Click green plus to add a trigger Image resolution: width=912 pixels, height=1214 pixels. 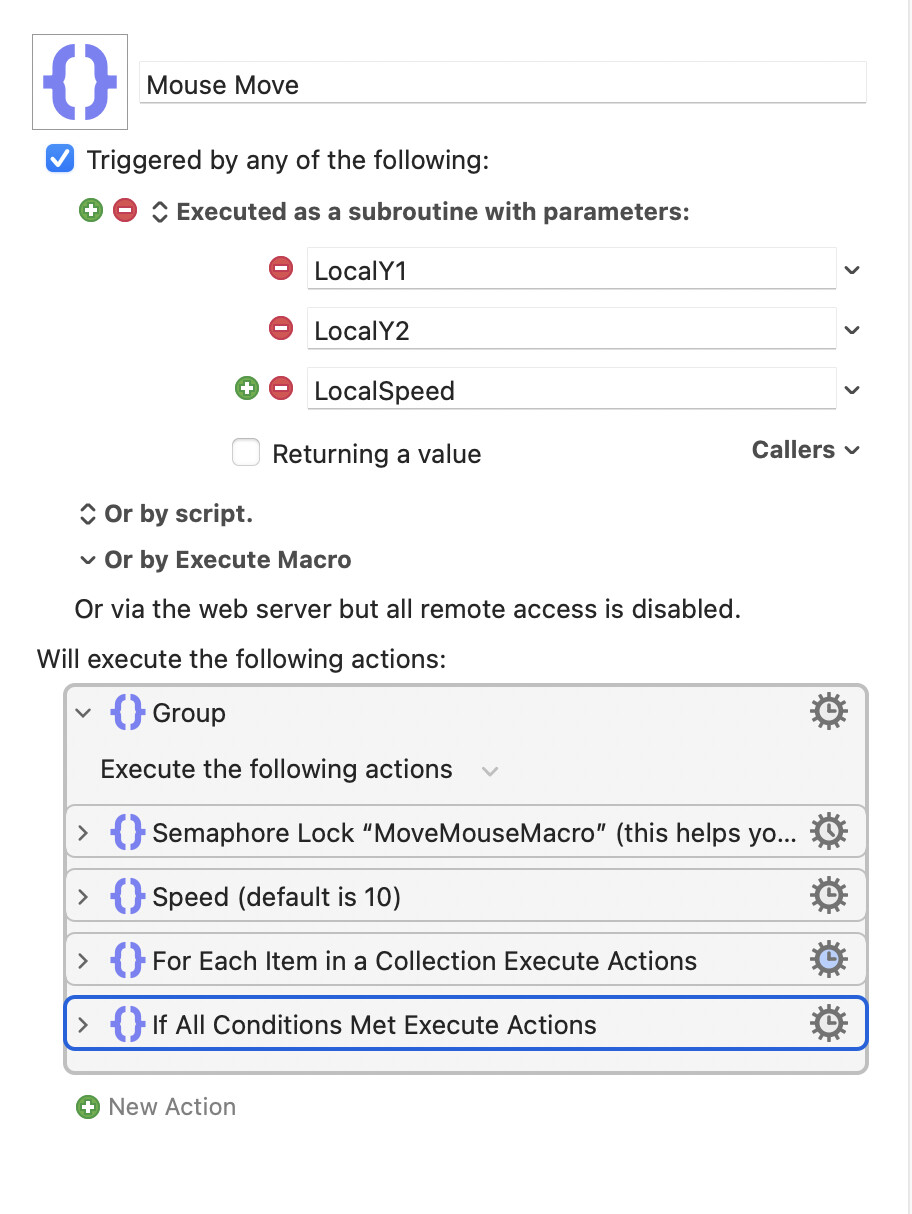(x=91, y=211)
